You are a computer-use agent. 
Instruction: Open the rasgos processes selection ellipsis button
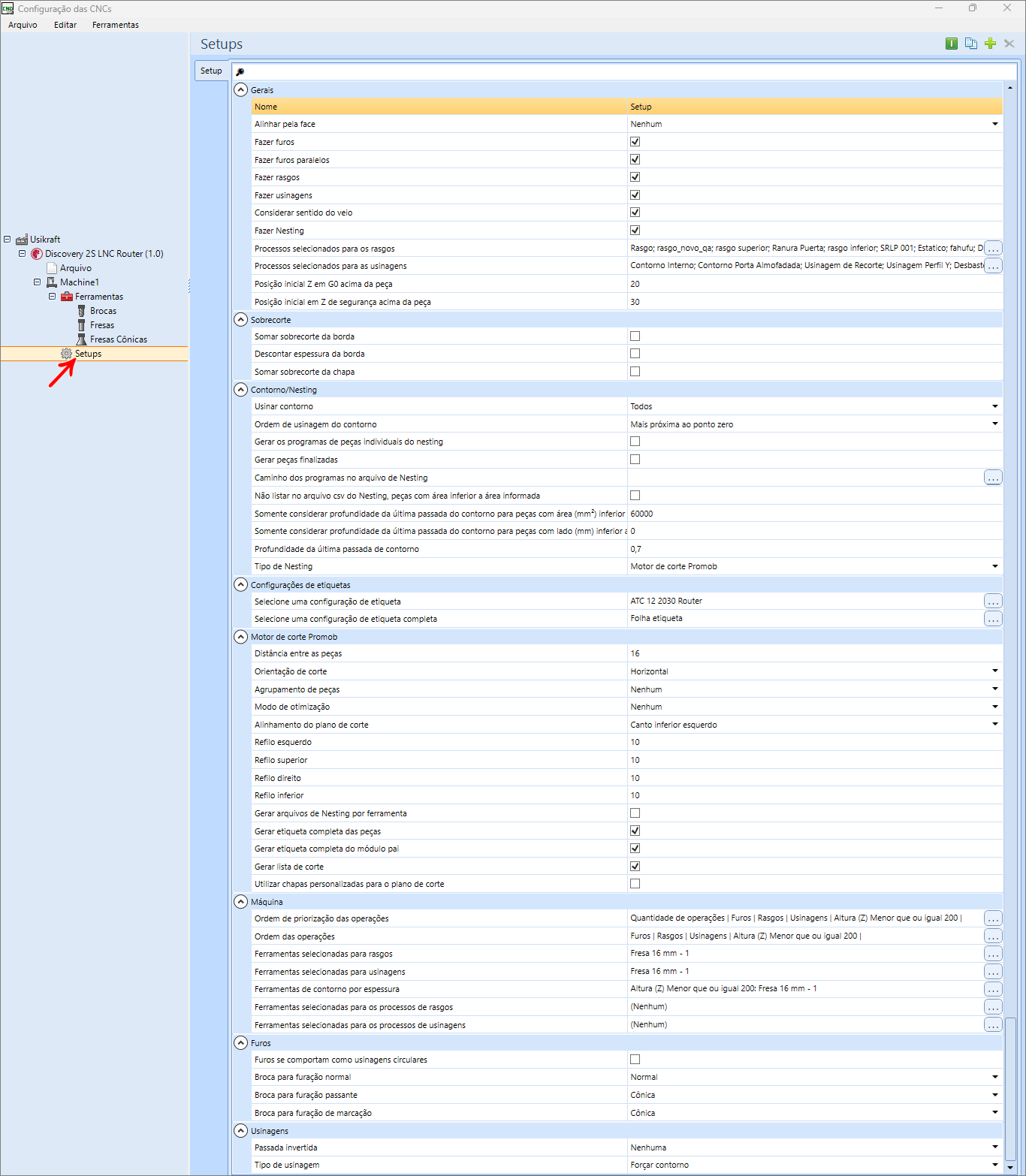coord(993,248)
